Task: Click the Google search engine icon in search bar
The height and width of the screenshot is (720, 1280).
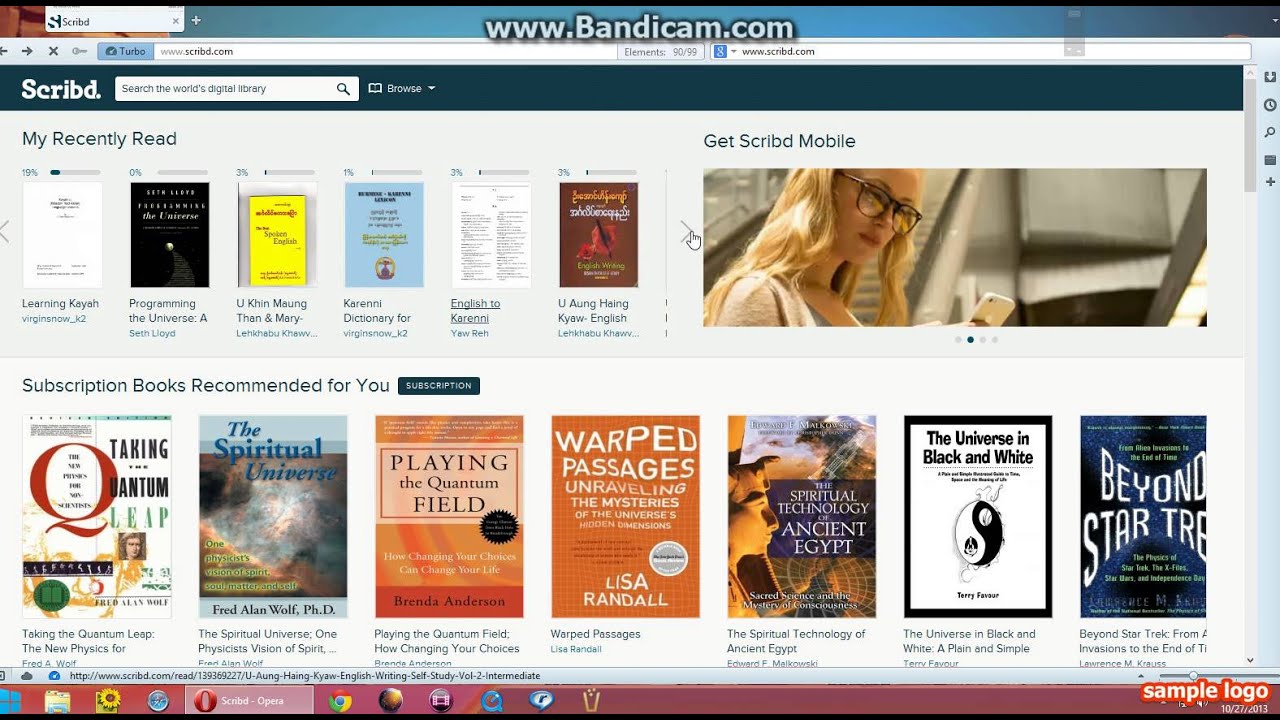Action: pyautogui.click(x=719, y=51)
